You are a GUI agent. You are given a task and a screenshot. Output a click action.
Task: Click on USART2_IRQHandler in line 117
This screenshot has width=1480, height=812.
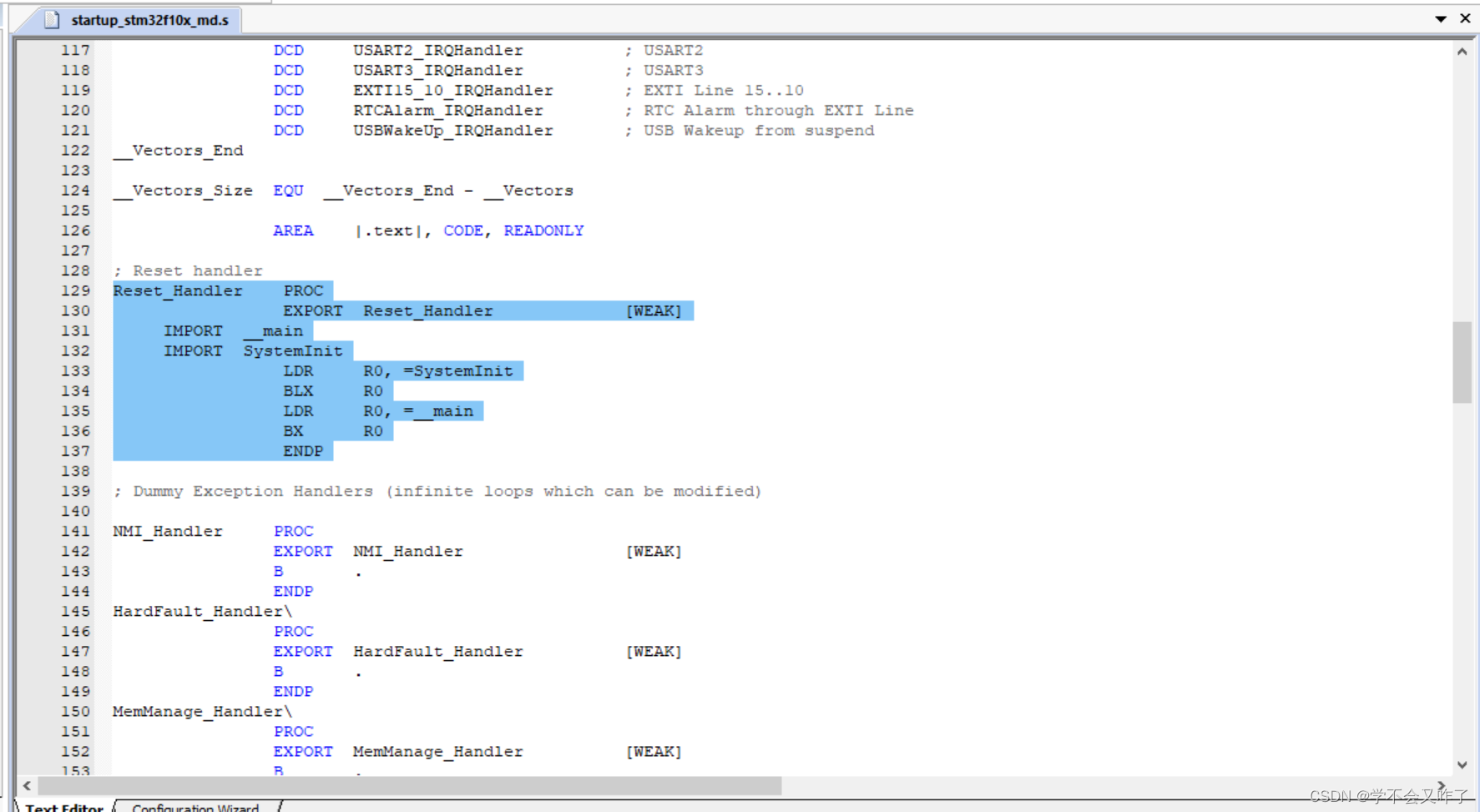click(x=438, y=50)
